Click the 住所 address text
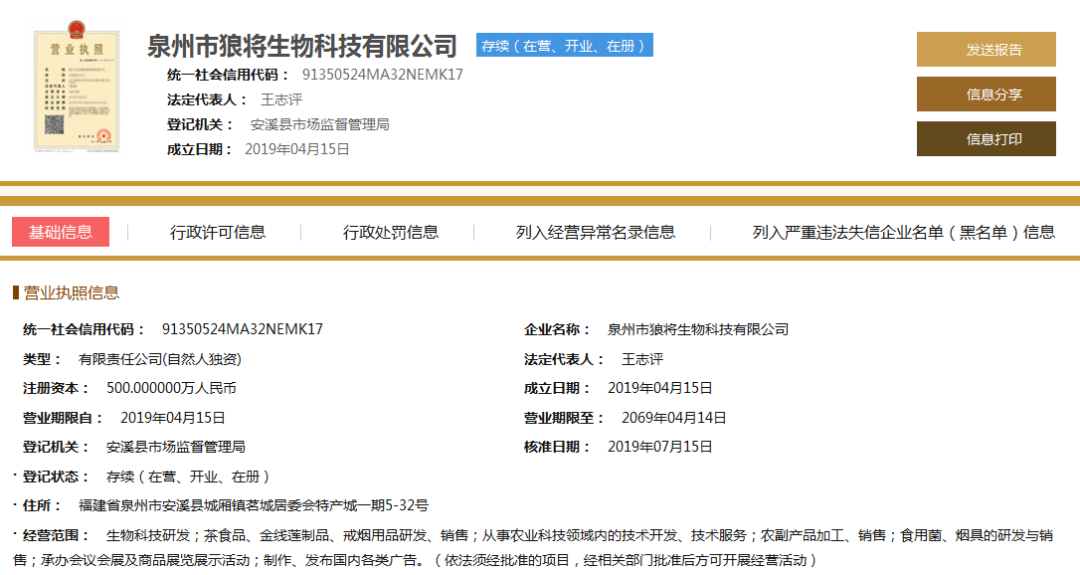Viewport: 1080px width, 575px height. pos(253,506)
